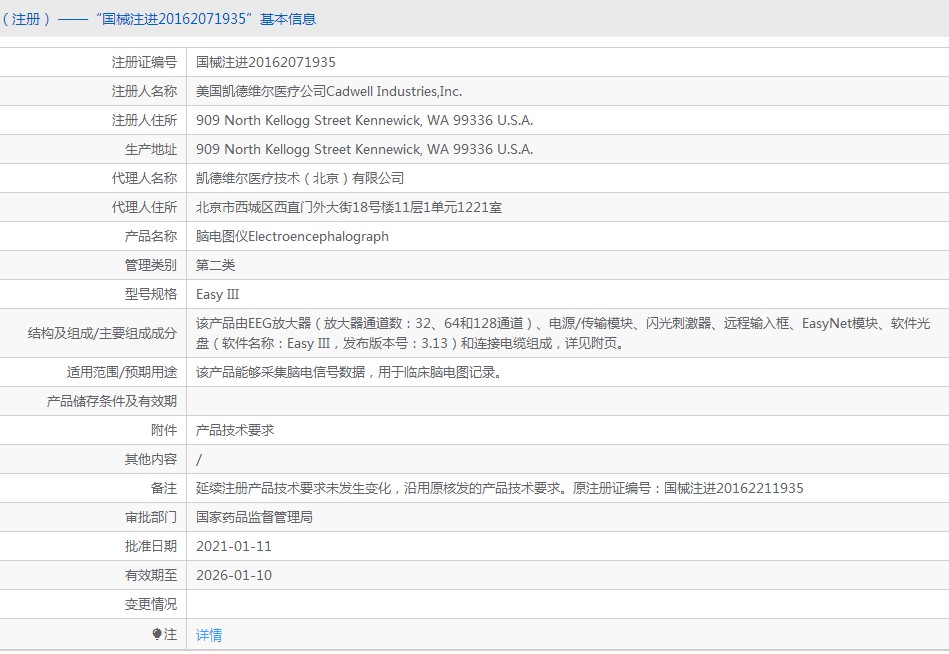Click the 管理类别 row label

(x=151, y=266)
